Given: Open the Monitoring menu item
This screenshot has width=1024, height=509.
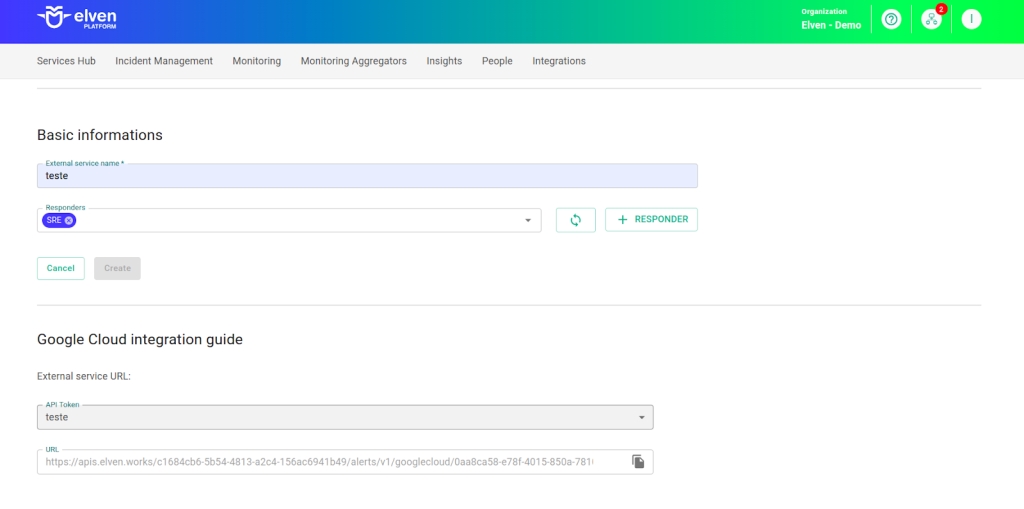Looking at the screenshot, I should coord(256,61).
